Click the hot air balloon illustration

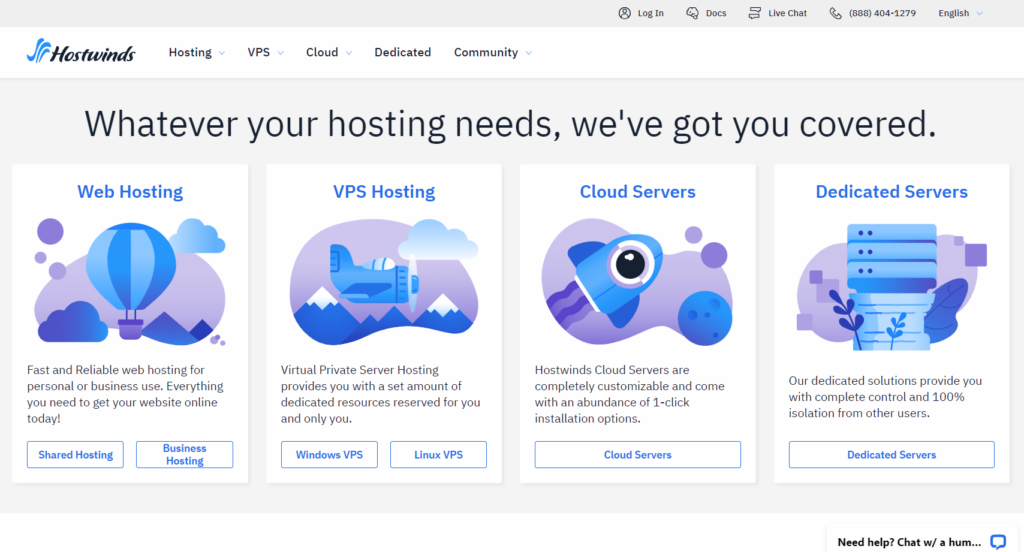[131, 281]
